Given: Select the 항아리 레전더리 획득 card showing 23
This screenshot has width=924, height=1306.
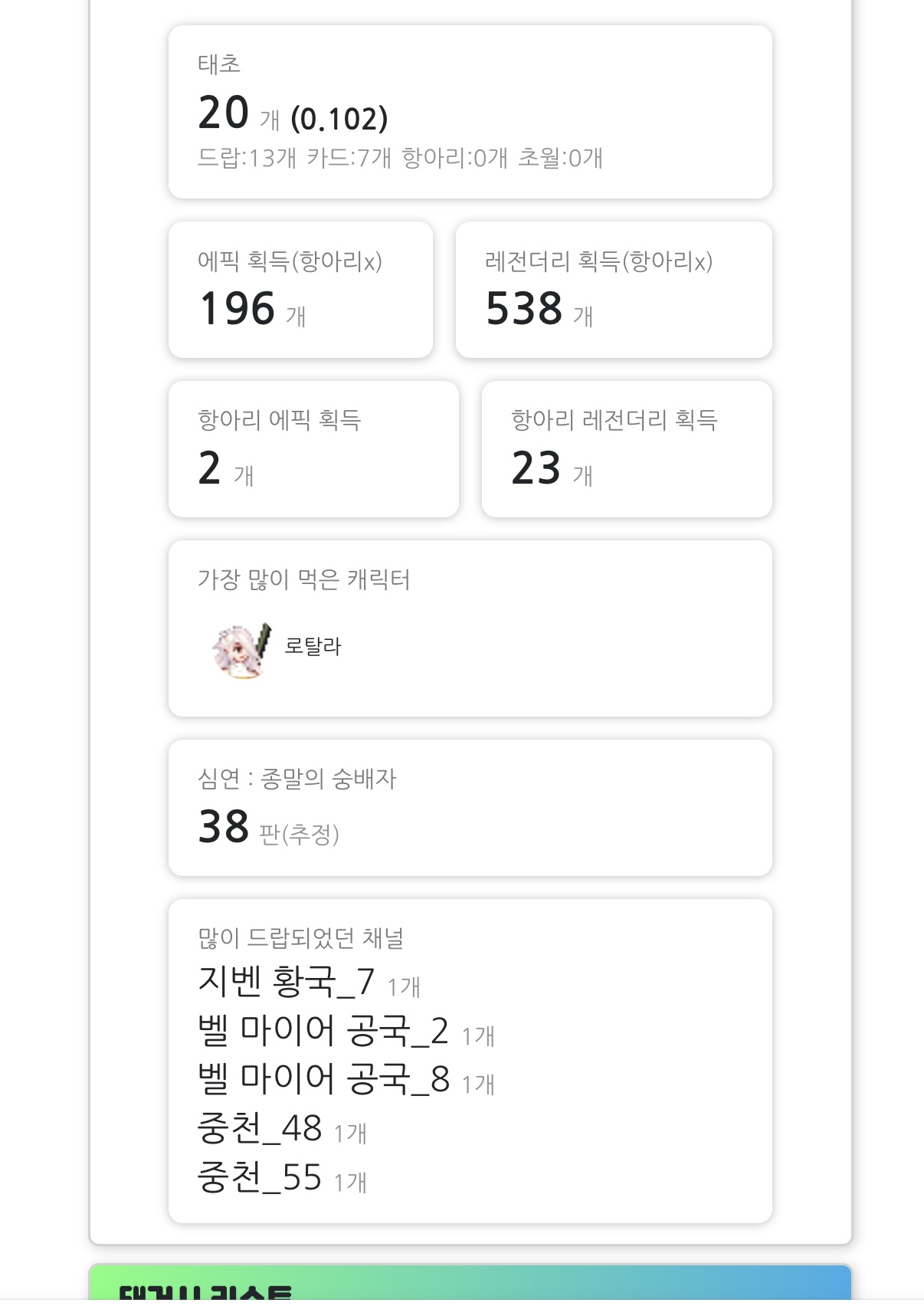Looking at the screenshot, I should 626,449.
